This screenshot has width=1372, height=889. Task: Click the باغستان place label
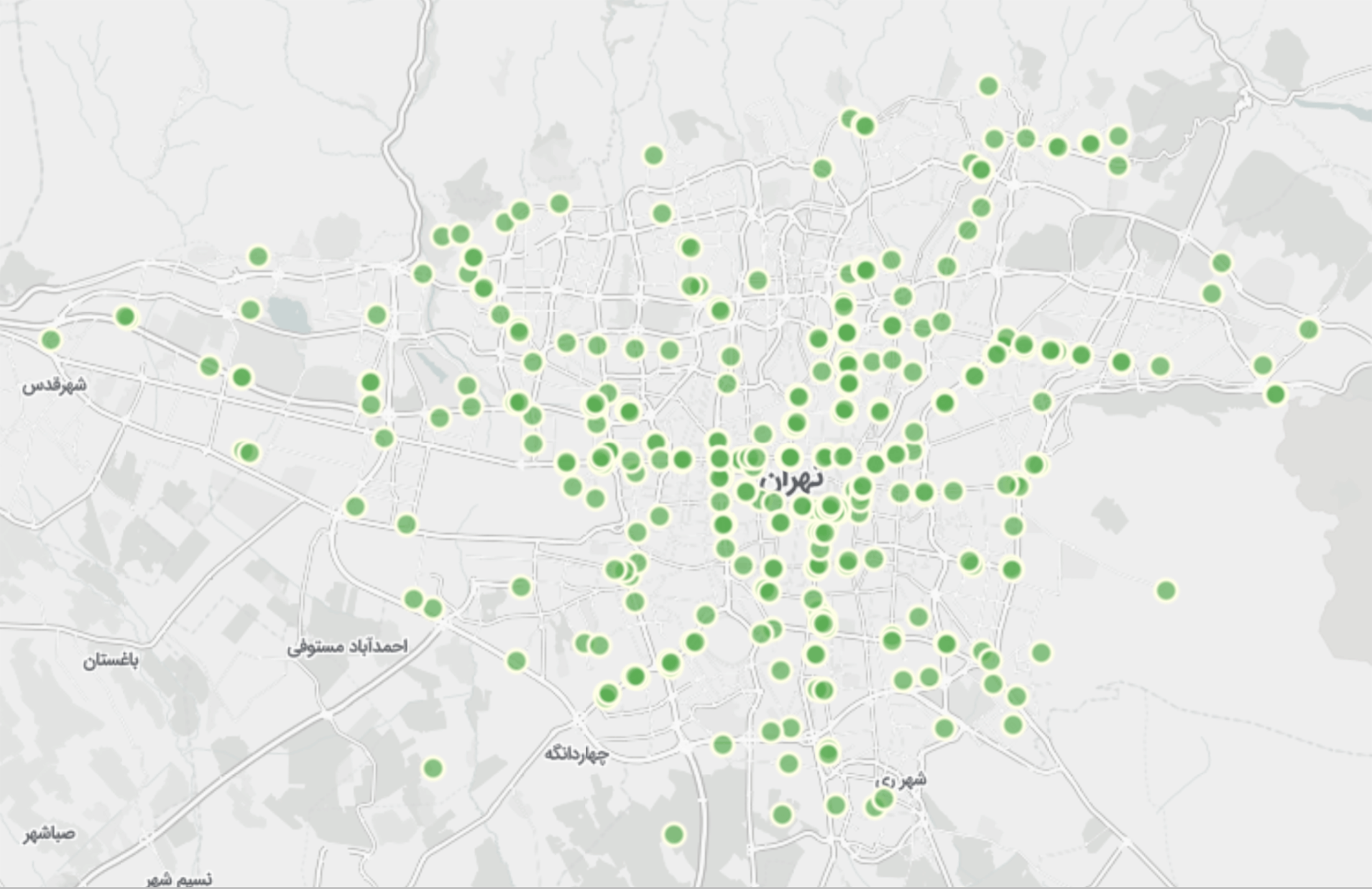point(111,661)
